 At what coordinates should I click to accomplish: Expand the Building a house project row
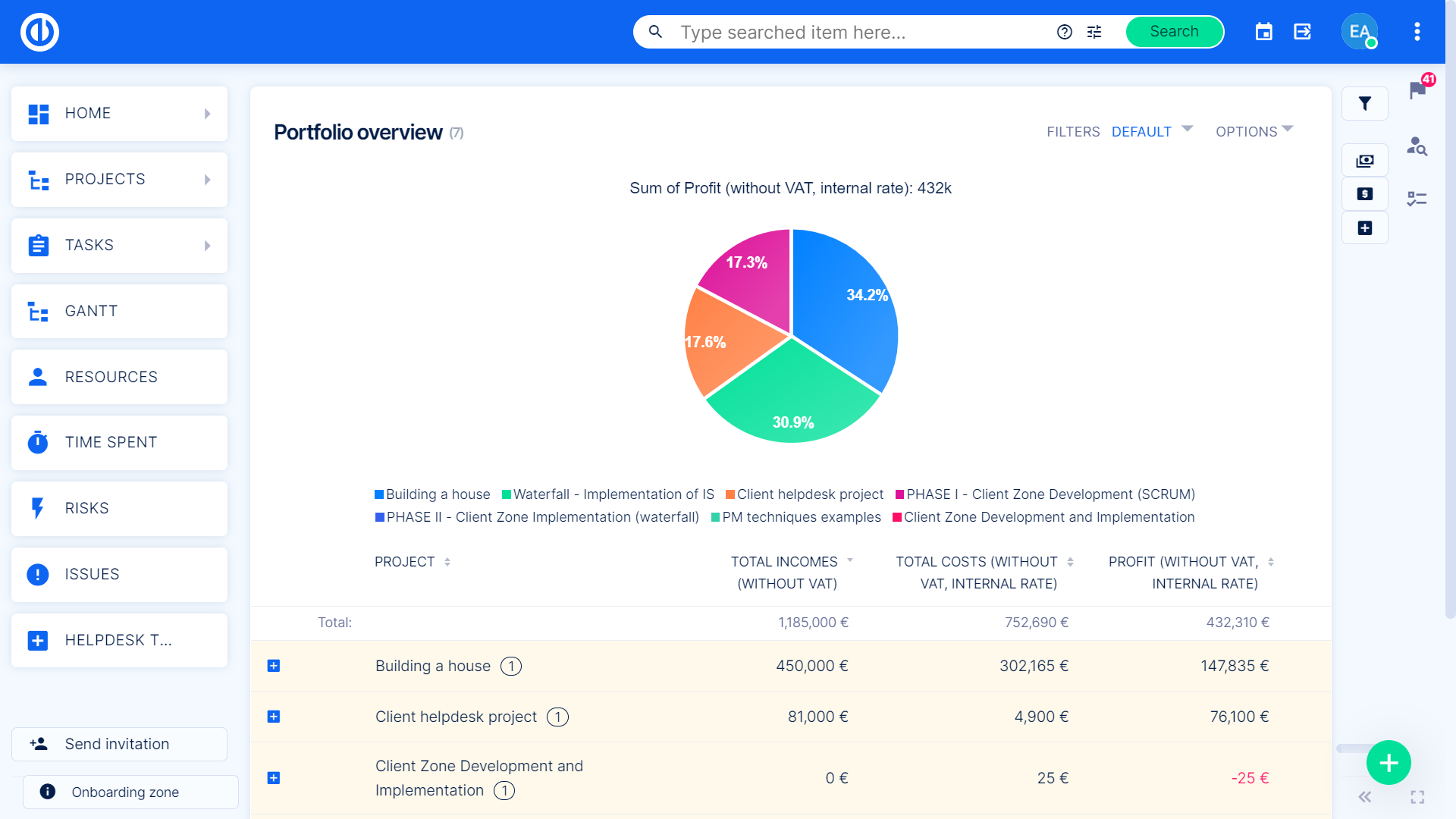pyautogui.click(x=274, y=664)
